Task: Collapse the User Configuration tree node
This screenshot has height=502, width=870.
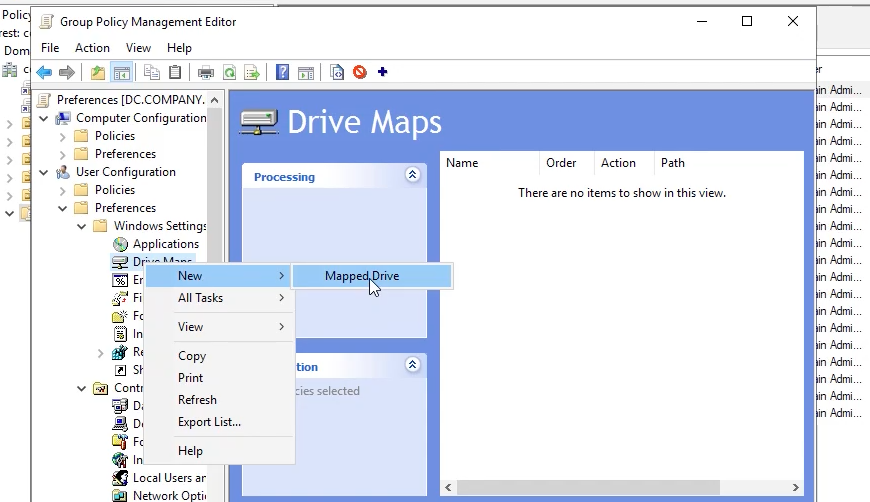Action: pyautogui.click(x=44, y=172)
